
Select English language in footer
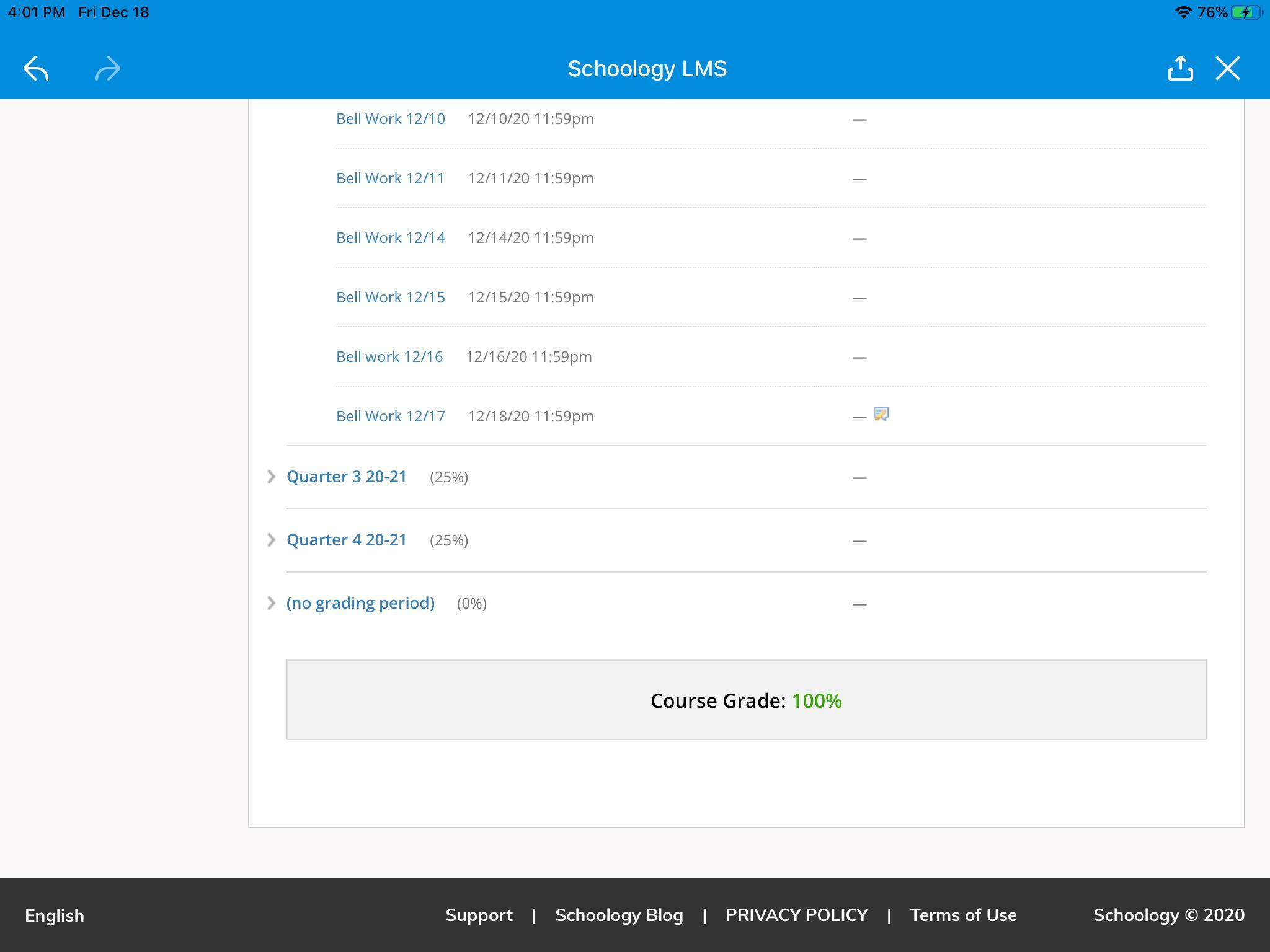55,915
